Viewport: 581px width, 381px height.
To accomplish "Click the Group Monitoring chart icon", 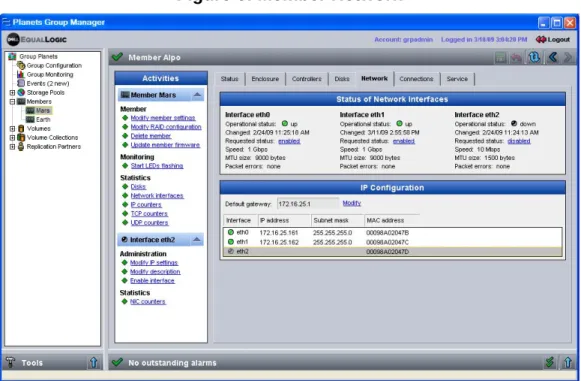I will pyautogui.click(x=21, y=74).
